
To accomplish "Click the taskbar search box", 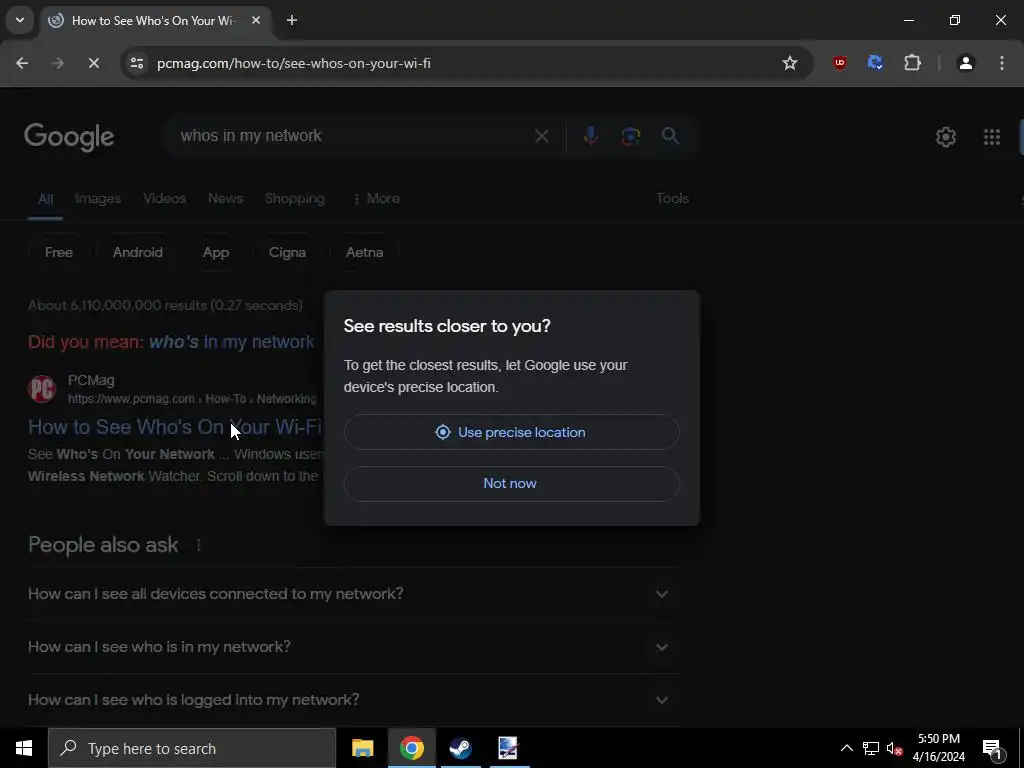I will pyautogui.click(x=192, y=748).
